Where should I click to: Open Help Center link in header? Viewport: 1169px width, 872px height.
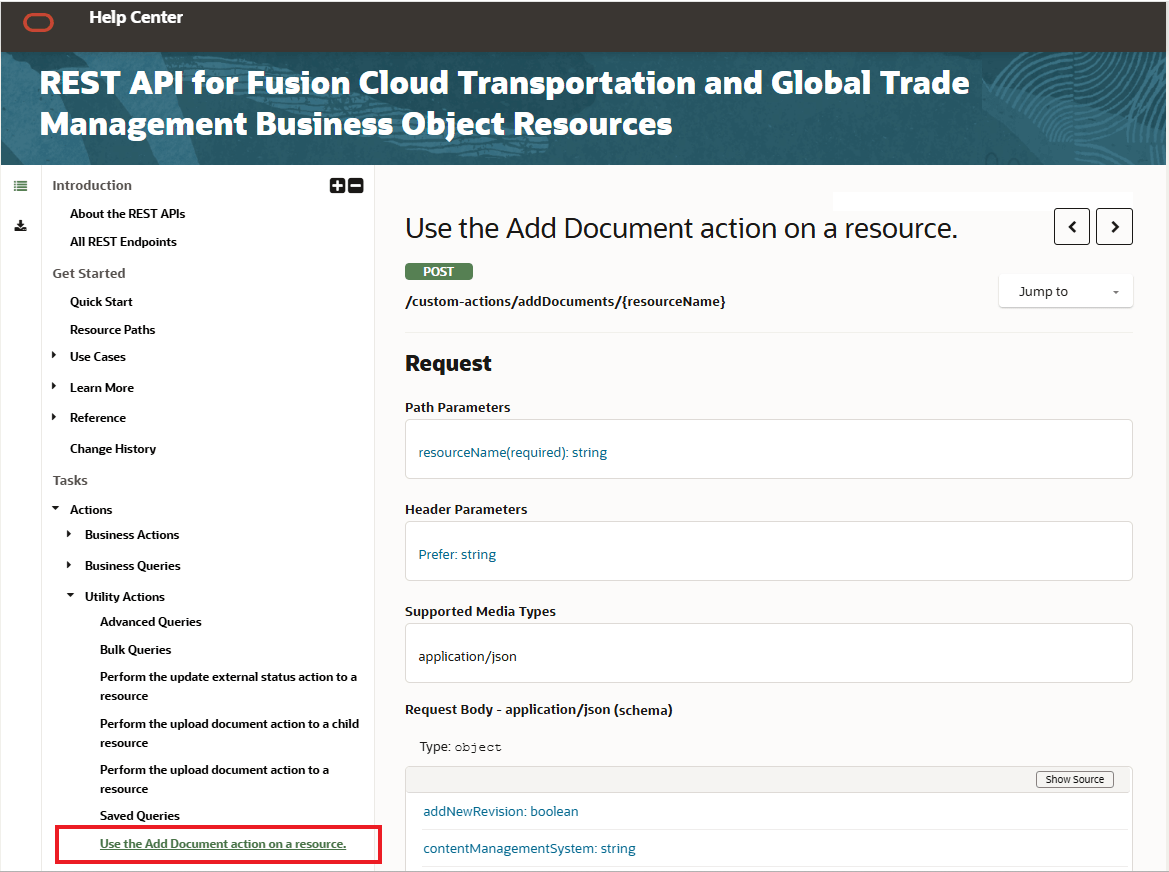[136, 17]
